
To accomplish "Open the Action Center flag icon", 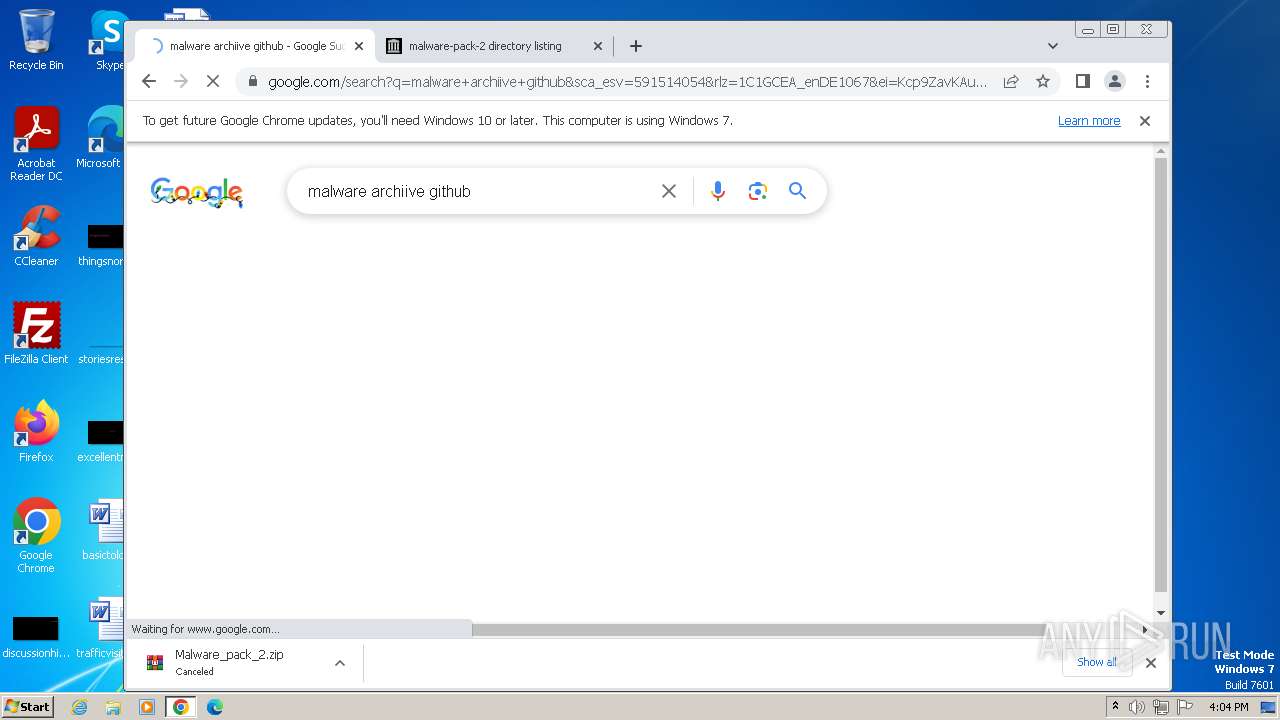I will tap(1183, 707).
